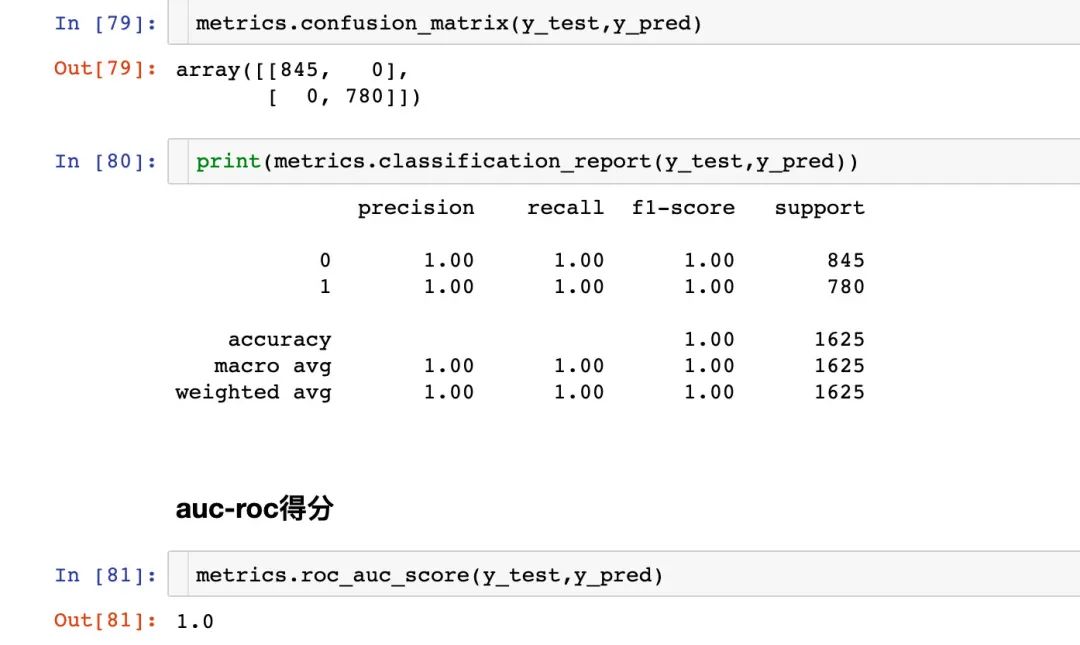Click the accuracy row in report
This screenshot has height=645, width=1080.
tap(520, 340)
